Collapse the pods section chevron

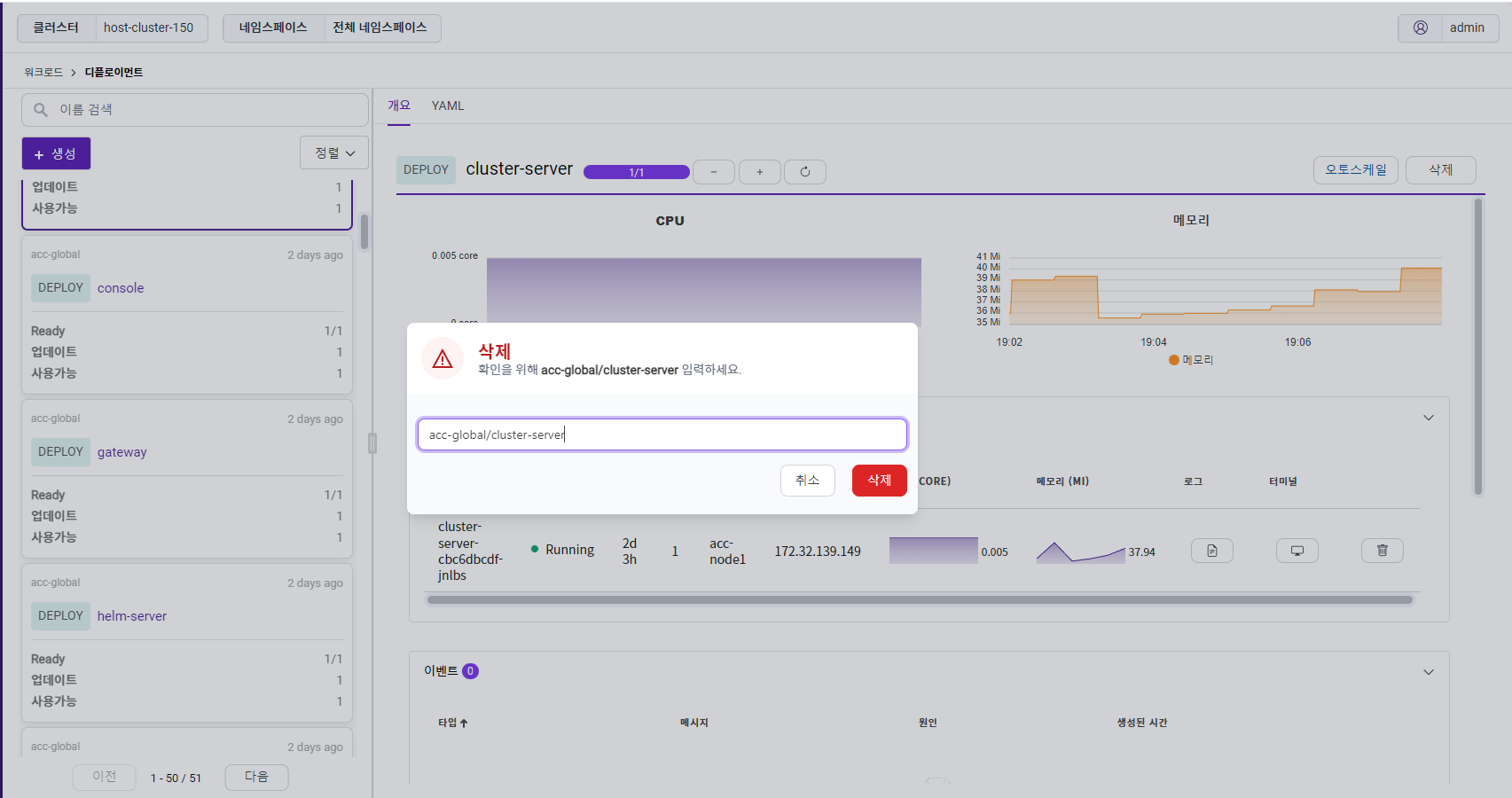1429,418
